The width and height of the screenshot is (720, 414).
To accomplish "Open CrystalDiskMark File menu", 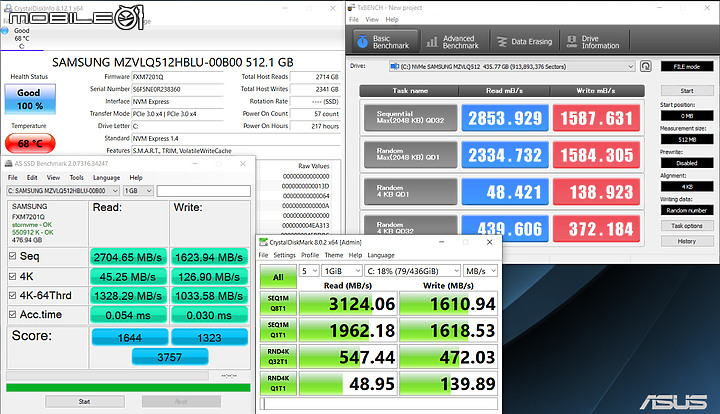I will point(263,255).
